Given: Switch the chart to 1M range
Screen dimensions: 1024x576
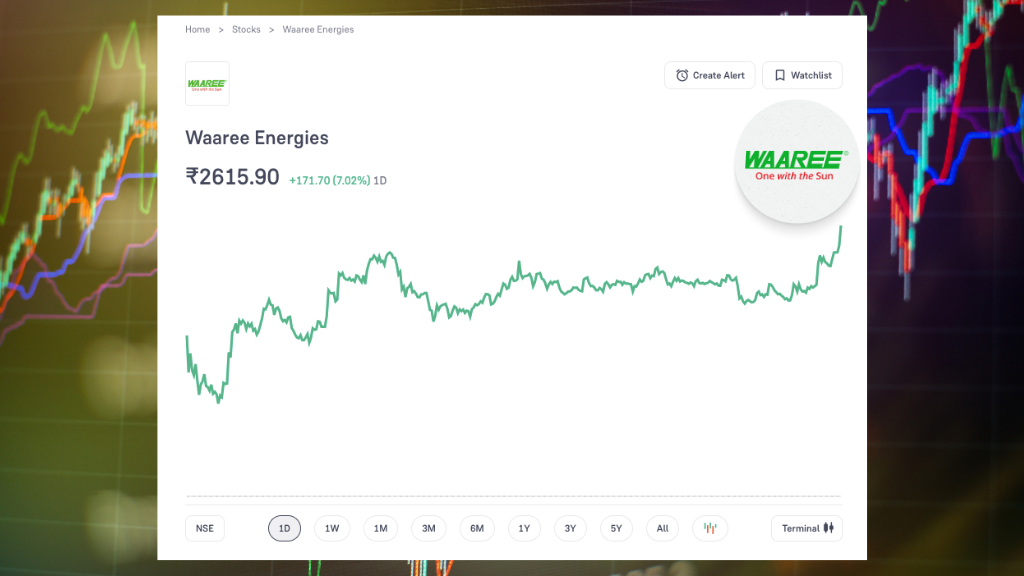Looking at the screenshot, I should point(380,528).
